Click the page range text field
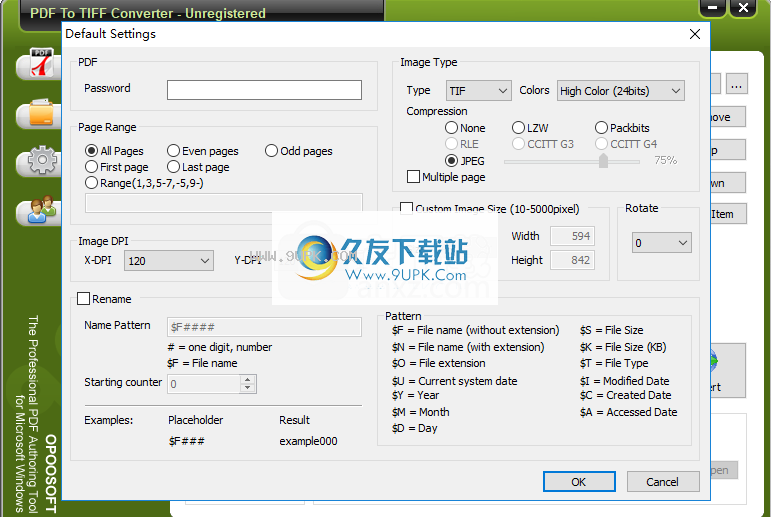 pyautogui.click(x=224, y=203)
